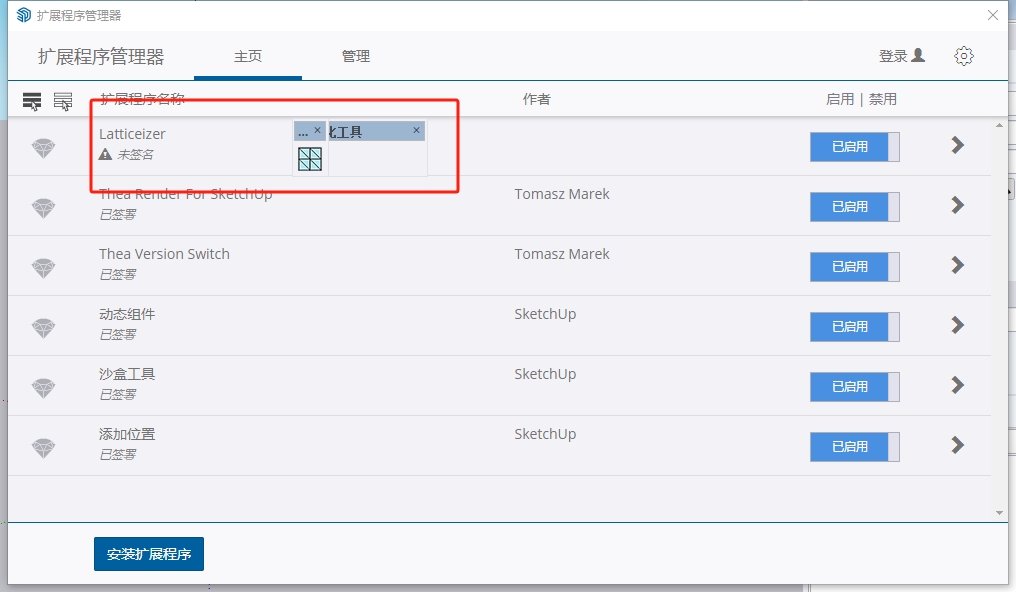Screen dimensions: 1016x592
Task: Click the 作者 column header
Action: 537,99
